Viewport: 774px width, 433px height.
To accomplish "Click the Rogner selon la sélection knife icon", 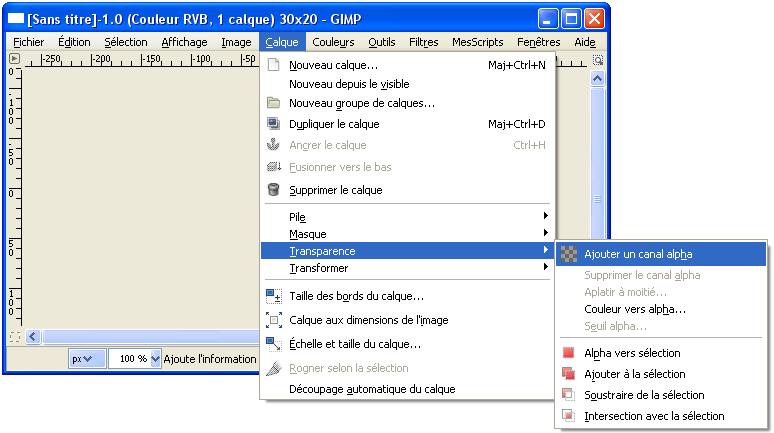I will (x=274, y=368).
